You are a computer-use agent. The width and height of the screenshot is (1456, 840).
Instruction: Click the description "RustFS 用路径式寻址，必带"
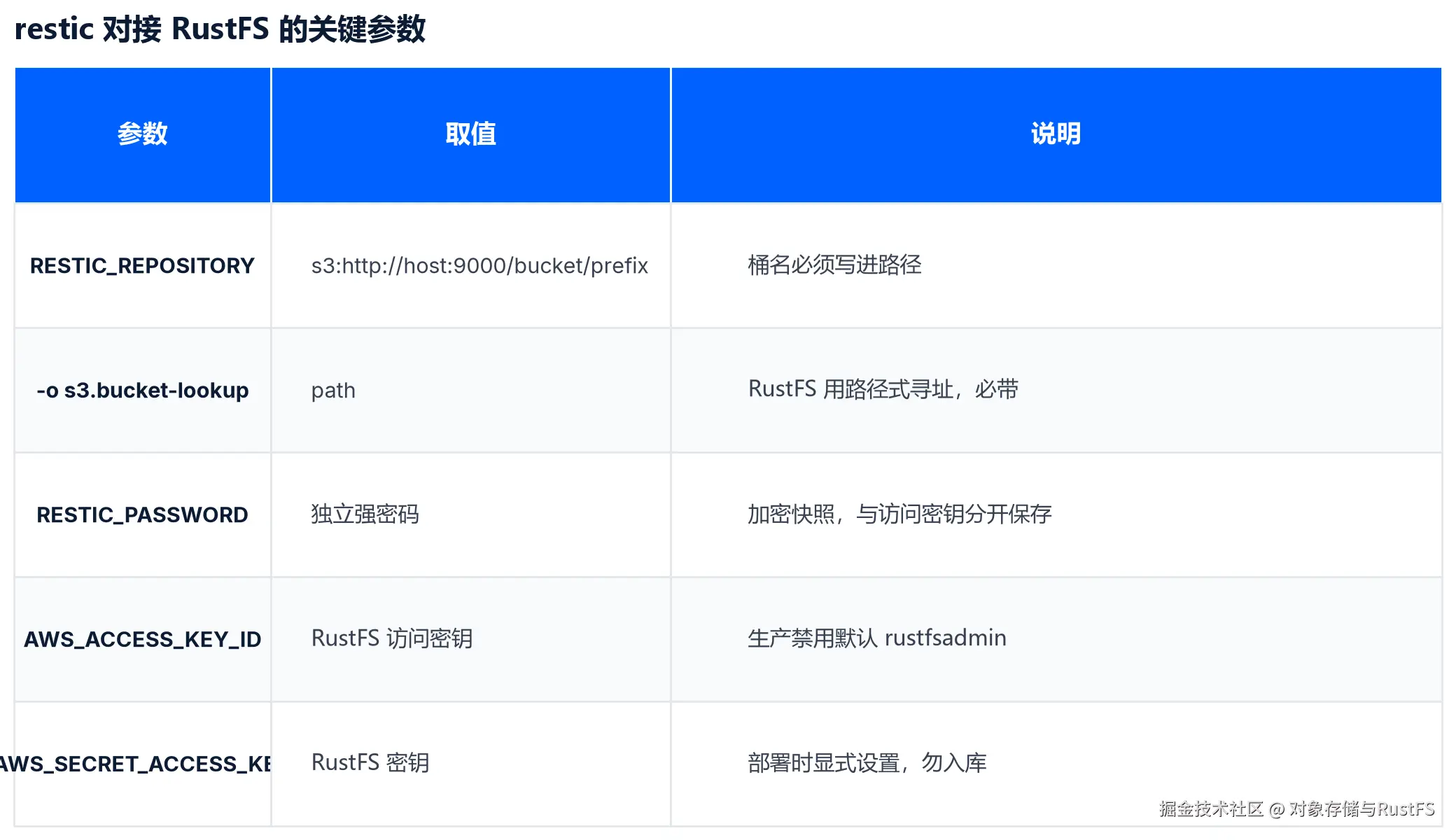coord(883,389)
